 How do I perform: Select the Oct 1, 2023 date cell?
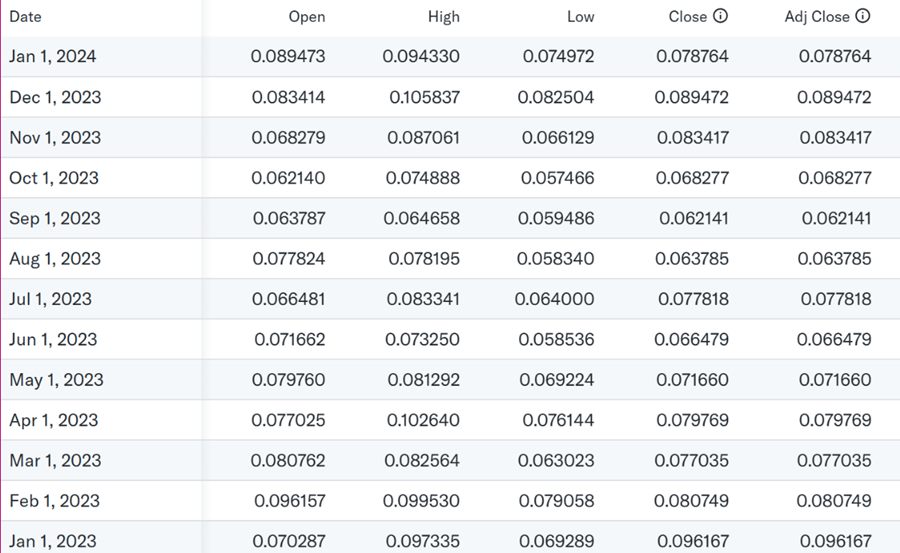point(54,177)
